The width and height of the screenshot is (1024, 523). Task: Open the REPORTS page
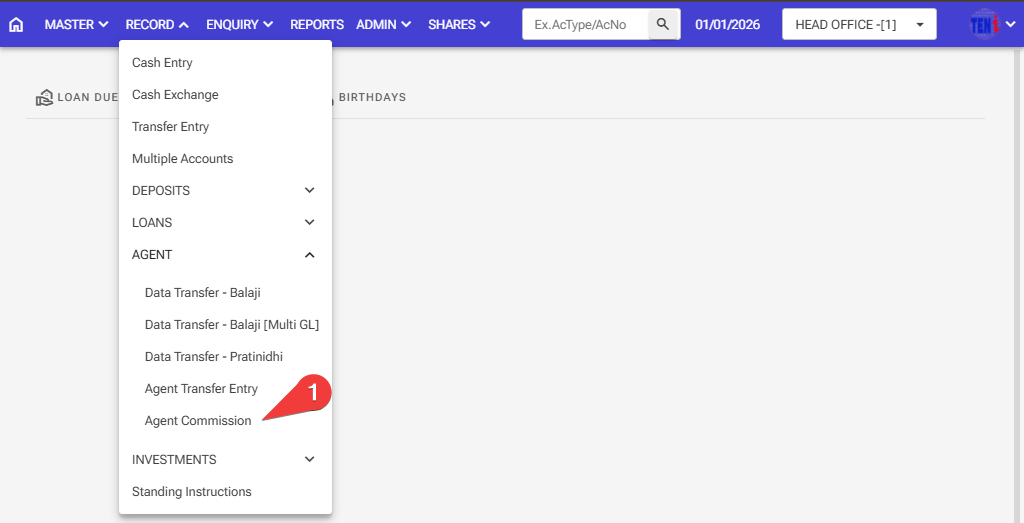pos(317,24)
